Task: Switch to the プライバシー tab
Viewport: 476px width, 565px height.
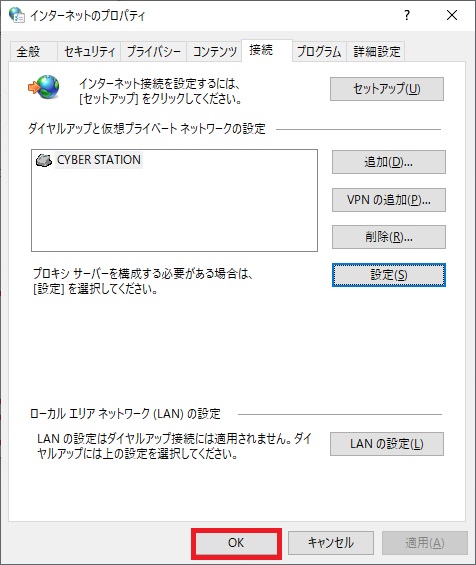Action: tap(154, 52)
